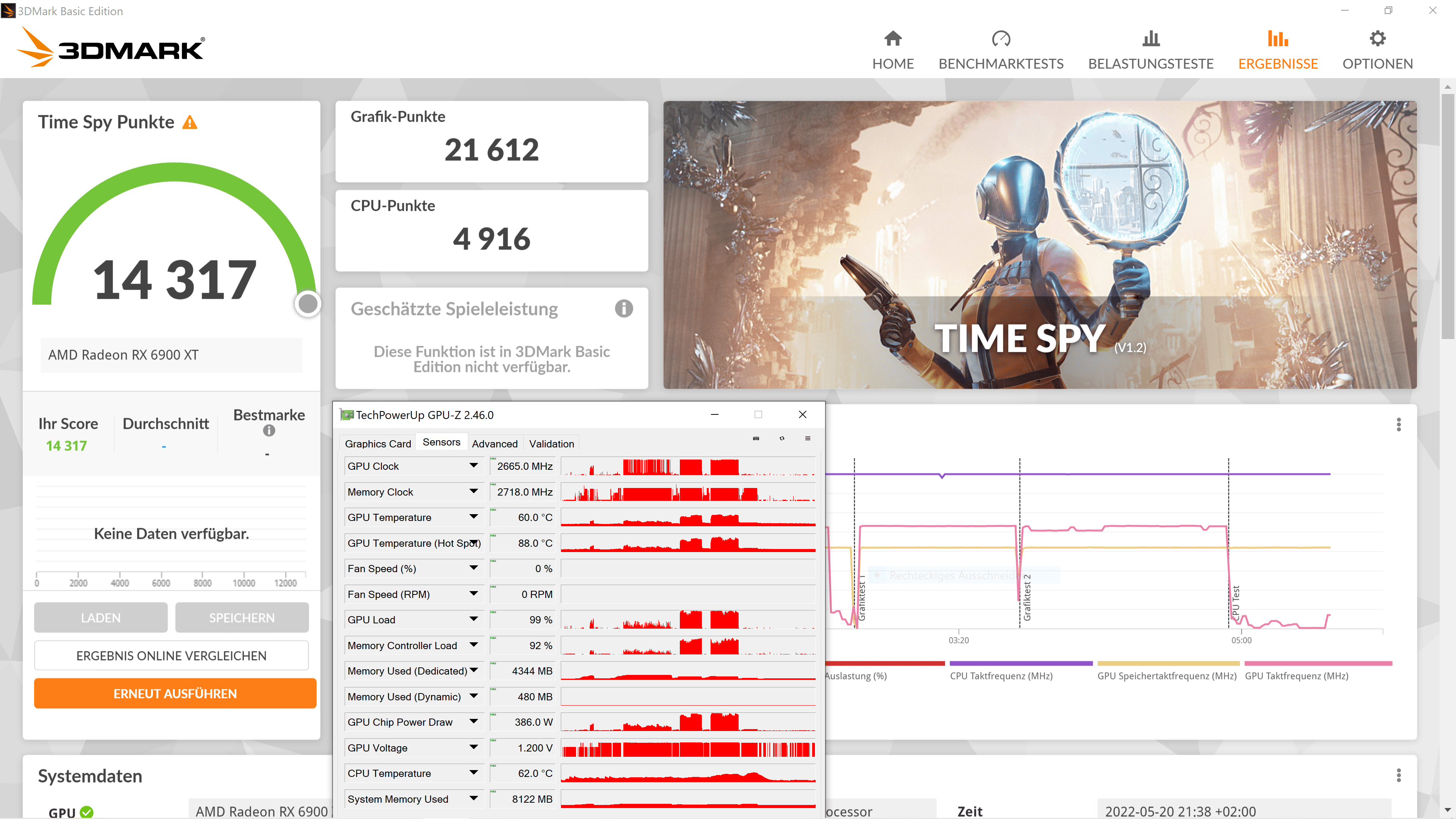The height and width of the screenshot is (819, 1456).
Task: Expand the Fan Speed (RPM) sensor dropdown
Action: pos(474,594)
